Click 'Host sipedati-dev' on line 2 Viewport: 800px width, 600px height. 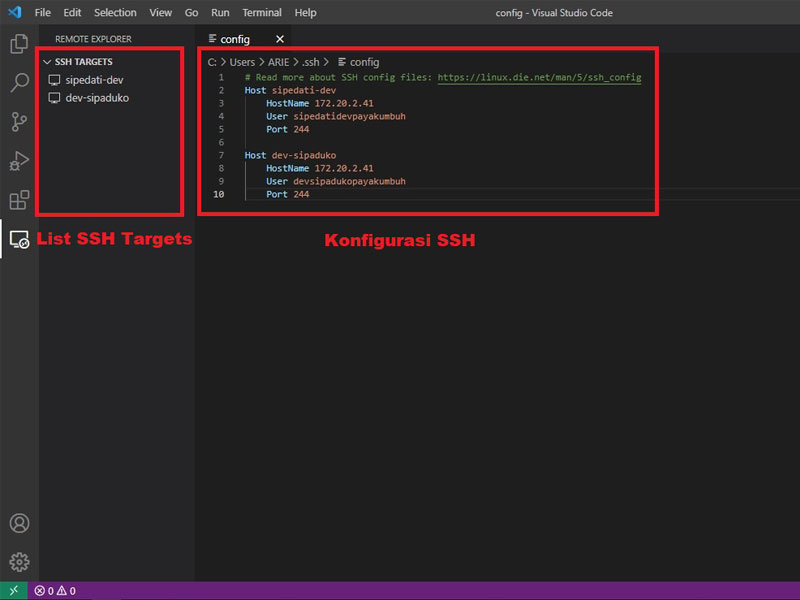click(x=290, y=90)
